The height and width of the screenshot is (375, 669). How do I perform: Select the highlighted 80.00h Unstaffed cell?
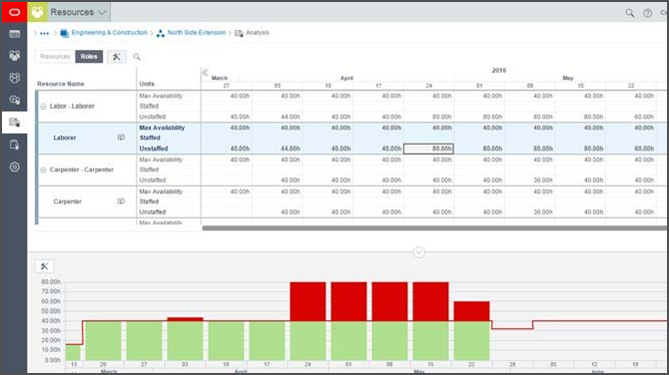[428, 148]
